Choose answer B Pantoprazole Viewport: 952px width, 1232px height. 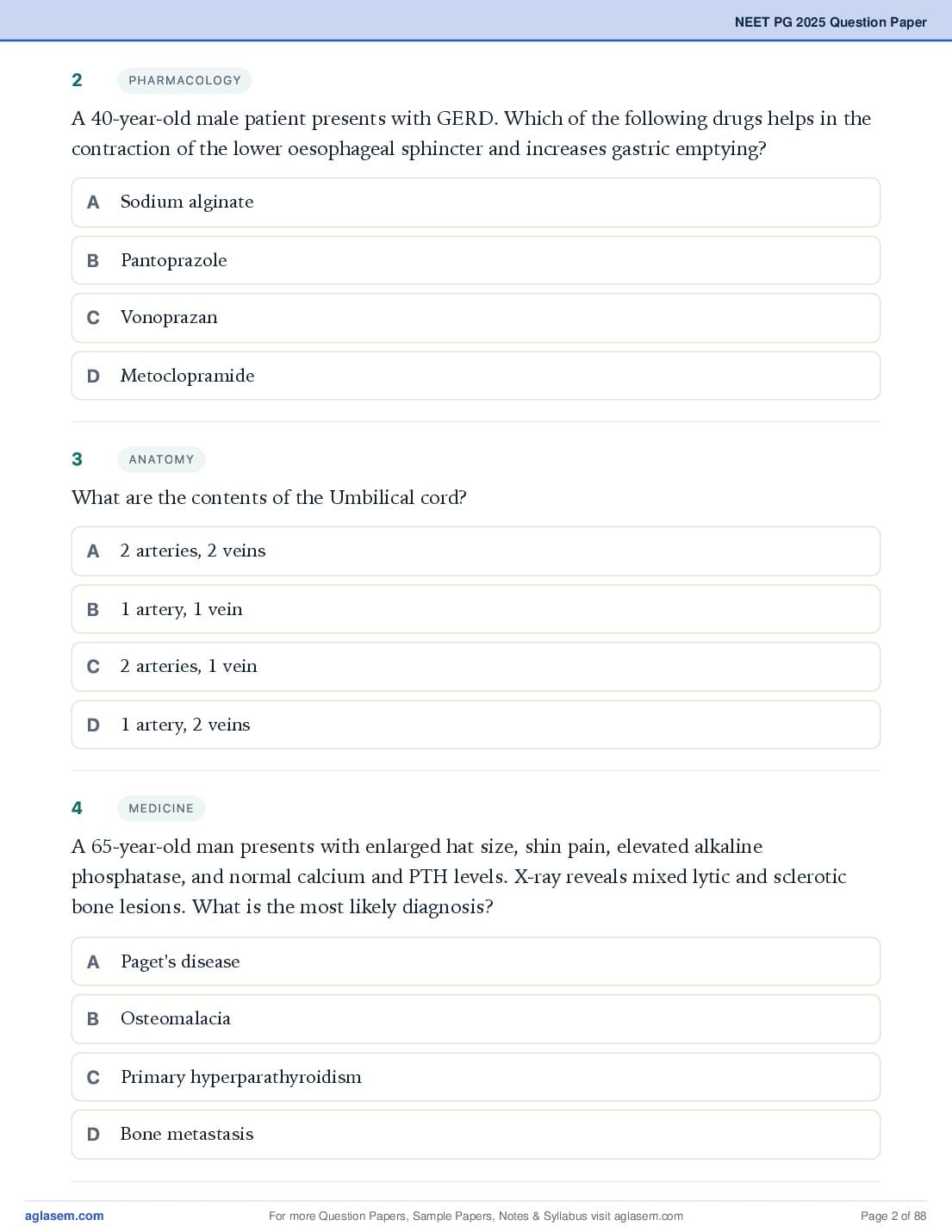(476, 260)
